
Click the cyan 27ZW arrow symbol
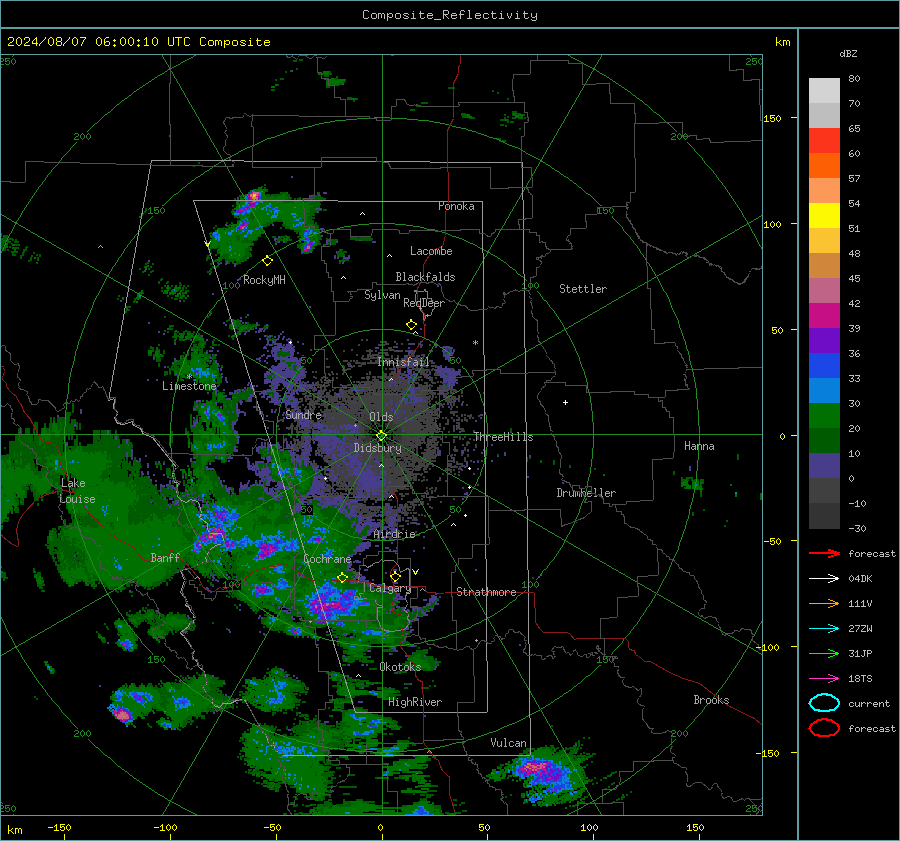(824, 629)
